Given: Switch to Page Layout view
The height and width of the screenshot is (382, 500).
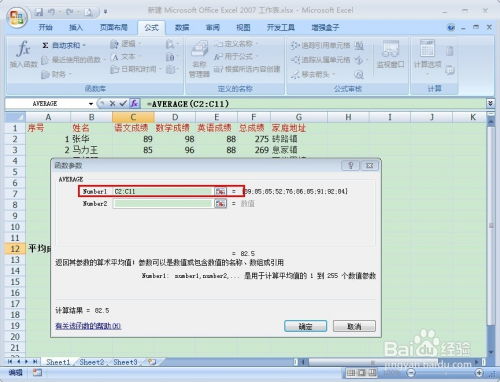Looking at the screenshot, I should click(361, 373).
